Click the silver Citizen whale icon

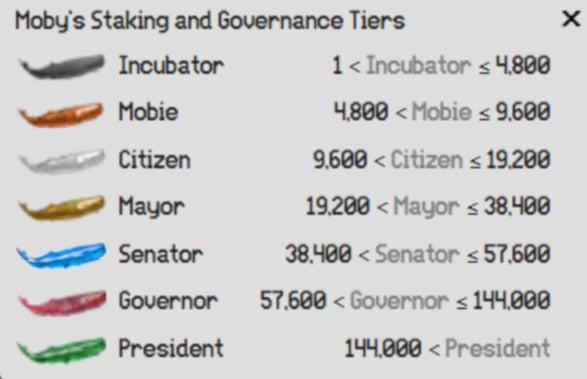62,161
